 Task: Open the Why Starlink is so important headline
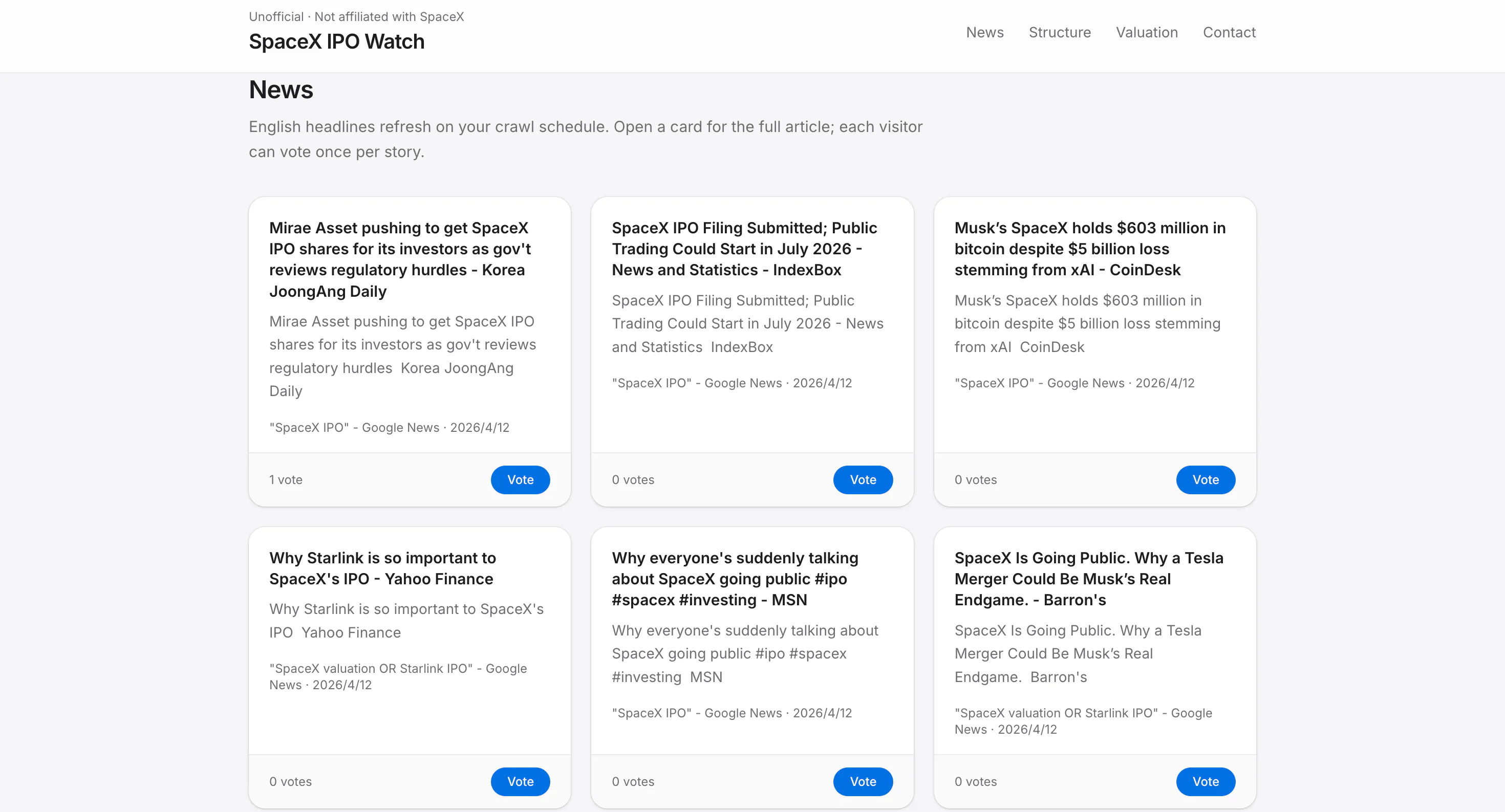[x=383, y=568]
